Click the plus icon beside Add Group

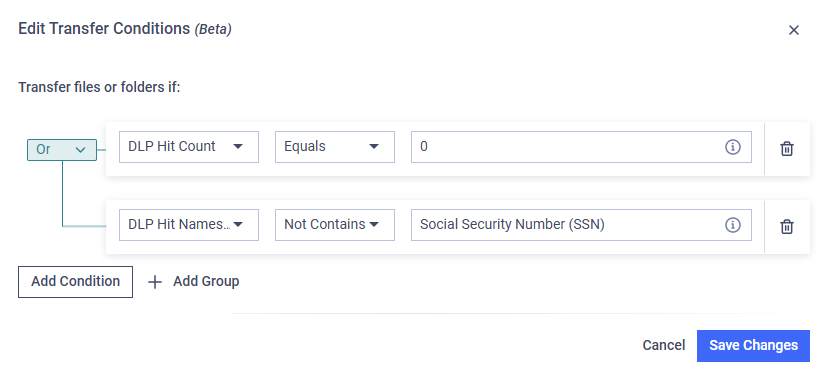point(155,282)
